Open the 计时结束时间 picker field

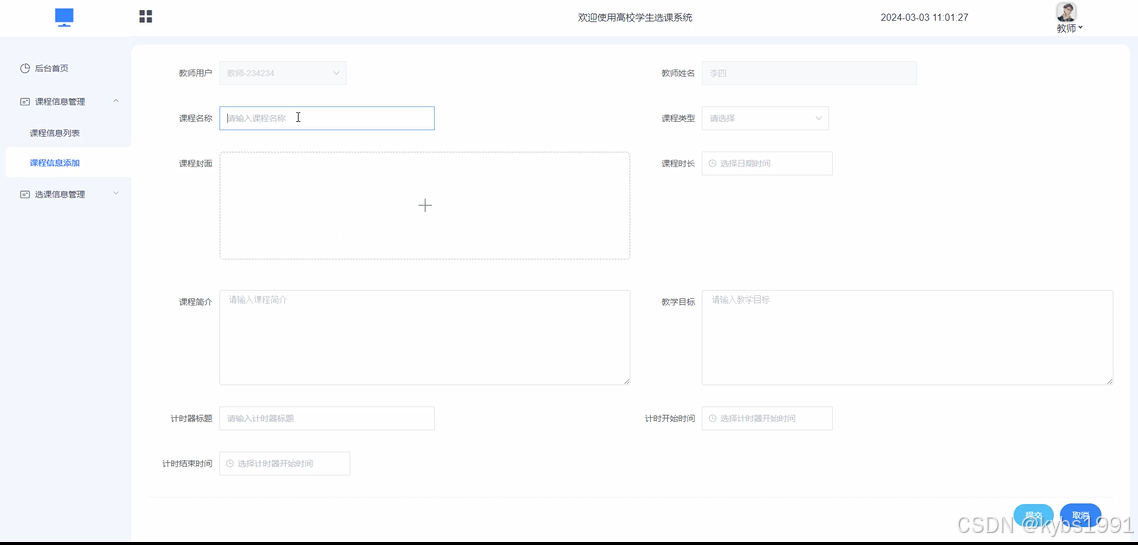point(284,463)
